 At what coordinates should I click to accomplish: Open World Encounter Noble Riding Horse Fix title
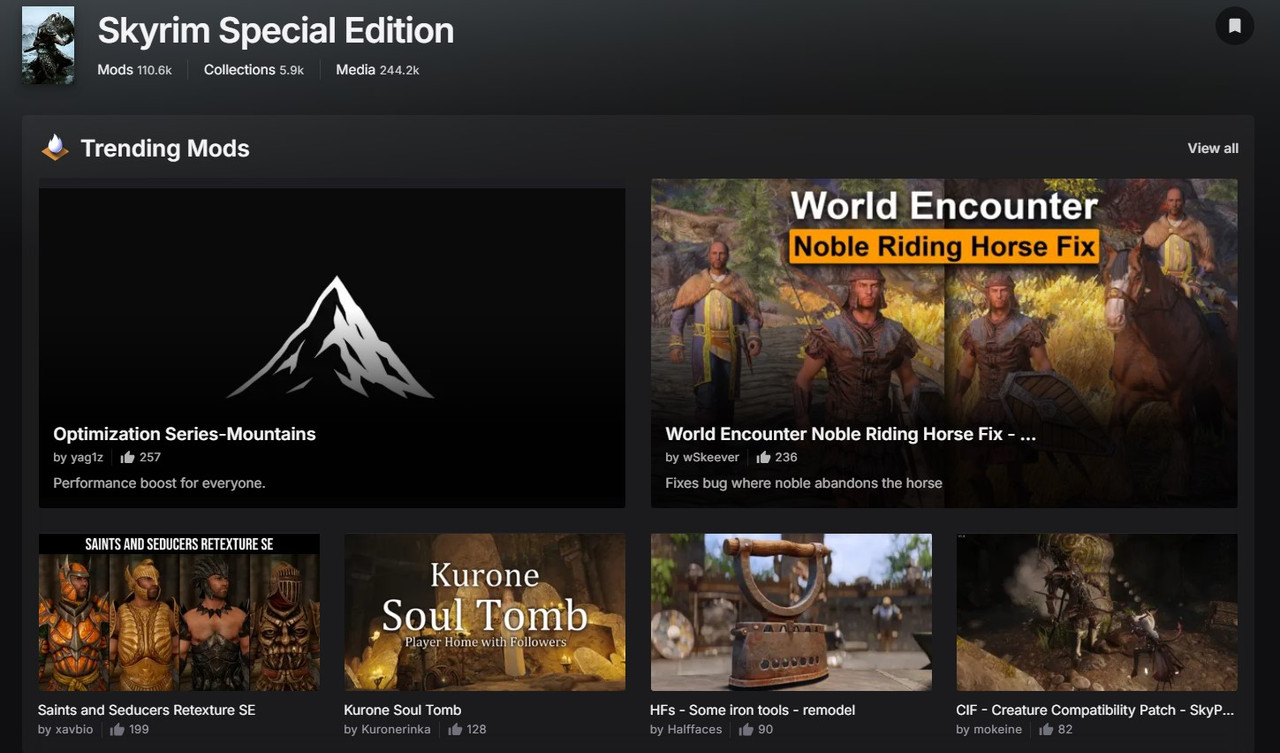click(x=850, y=434)
